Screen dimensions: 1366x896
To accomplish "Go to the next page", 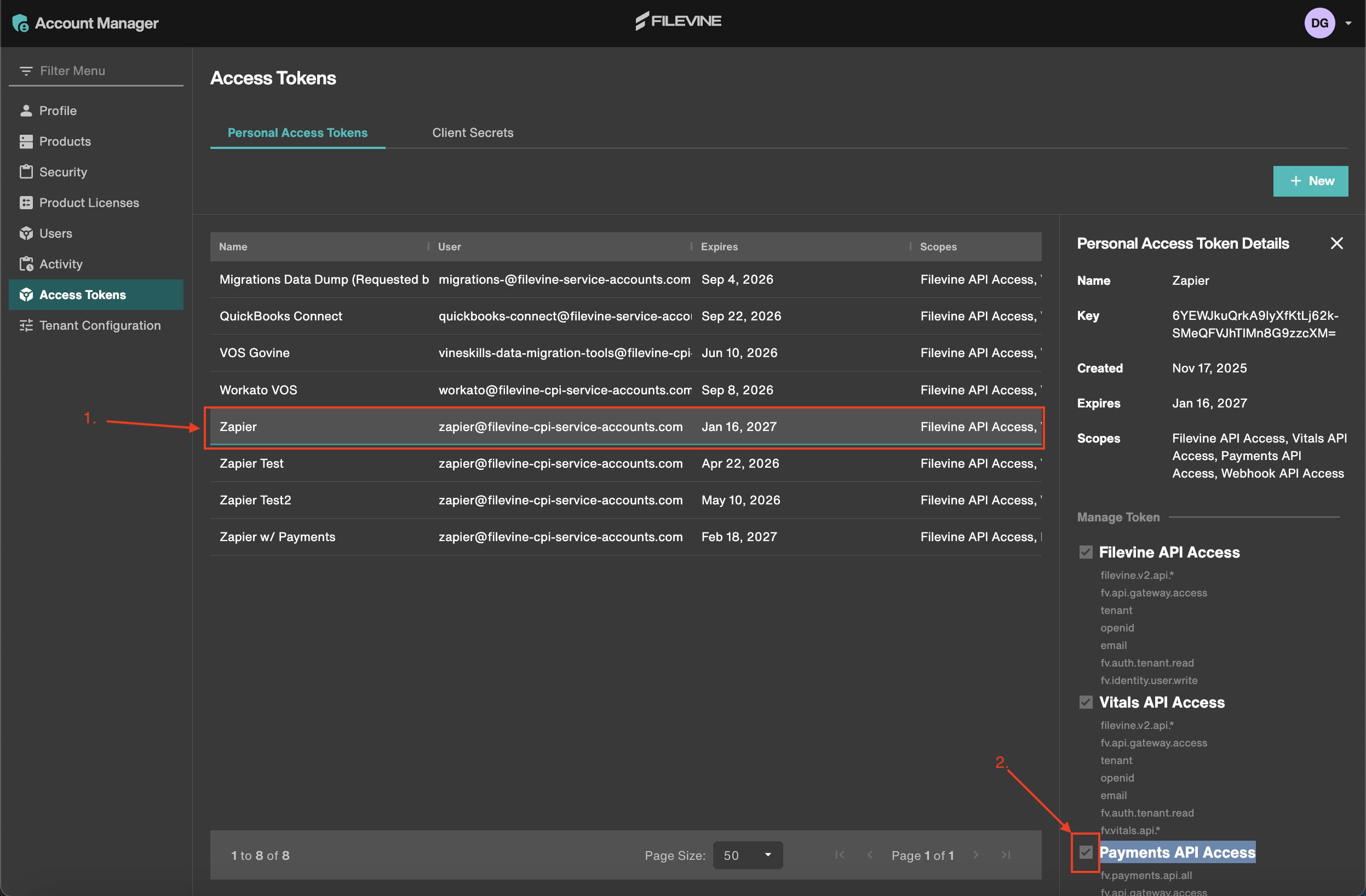I will click(x=975, y=855).
